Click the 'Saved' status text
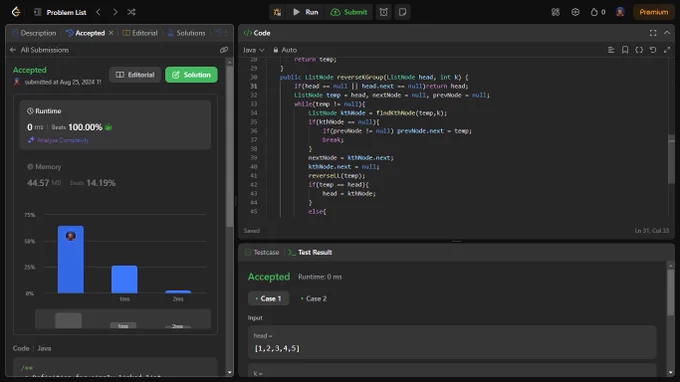This screenshot has width=680, height=382. click(252, 231)
